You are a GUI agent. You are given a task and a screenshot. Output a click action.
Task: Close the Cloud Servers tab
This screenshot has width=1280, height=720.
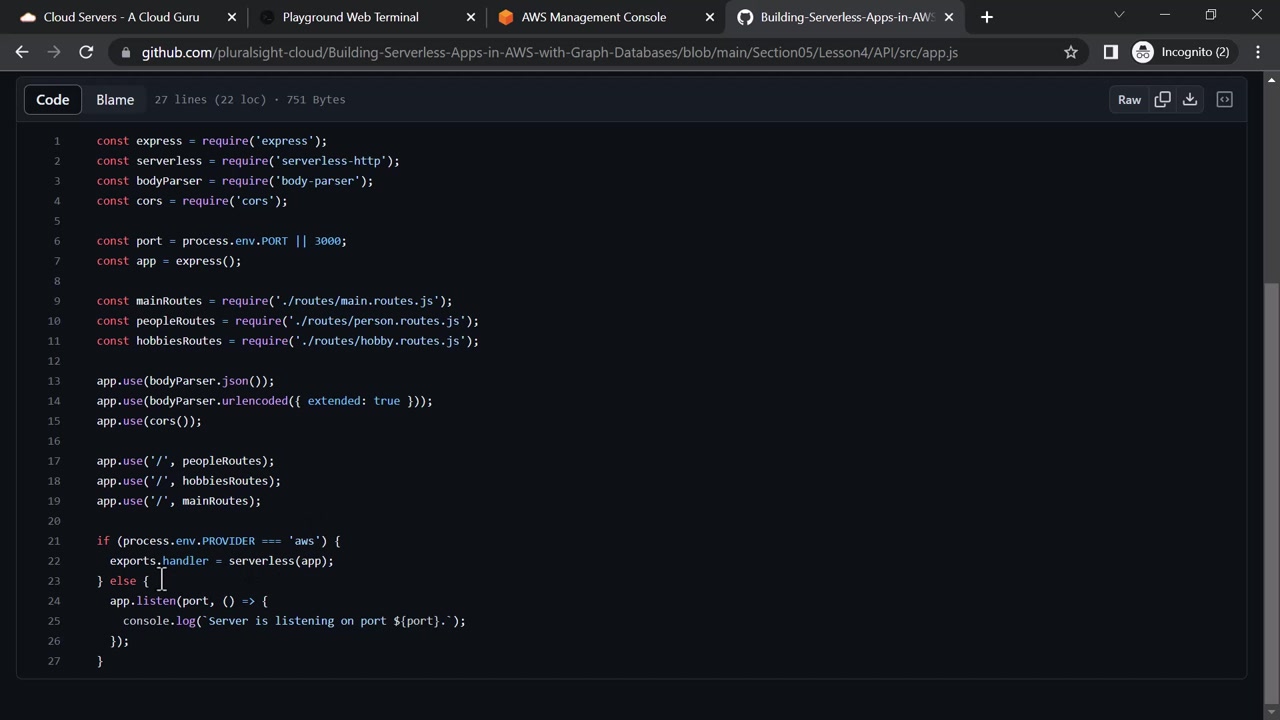(232, 17)
